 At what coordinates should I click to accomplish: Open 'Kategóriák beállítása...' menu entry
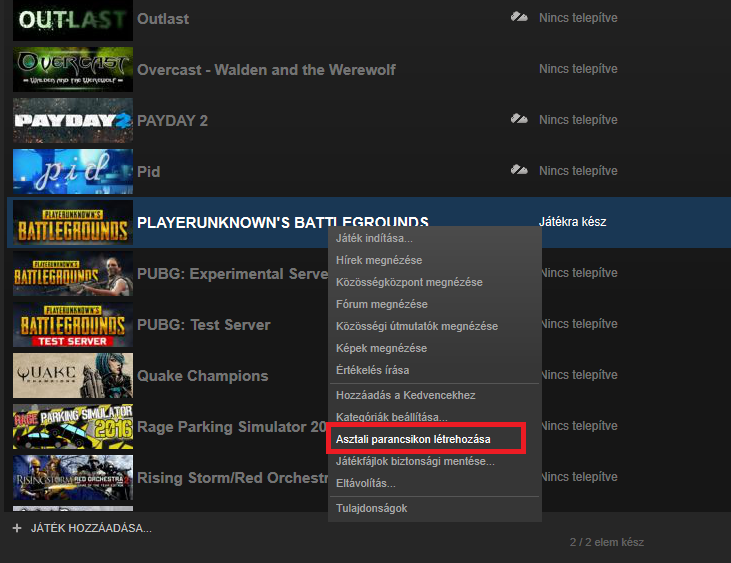[x=392, y=417]
